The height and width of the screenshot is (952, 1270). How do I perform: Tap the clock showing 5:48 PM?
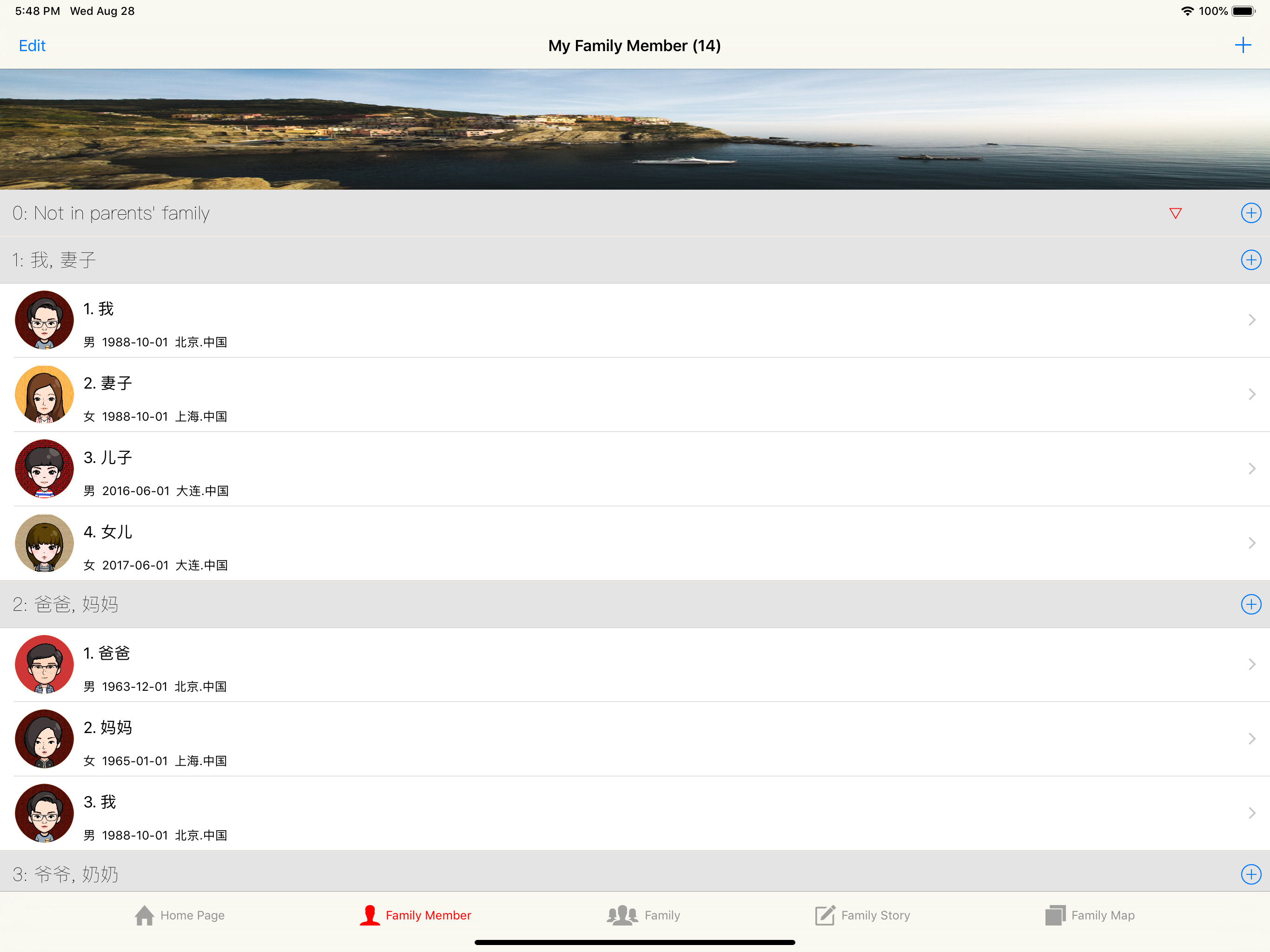tap(37, 11)
